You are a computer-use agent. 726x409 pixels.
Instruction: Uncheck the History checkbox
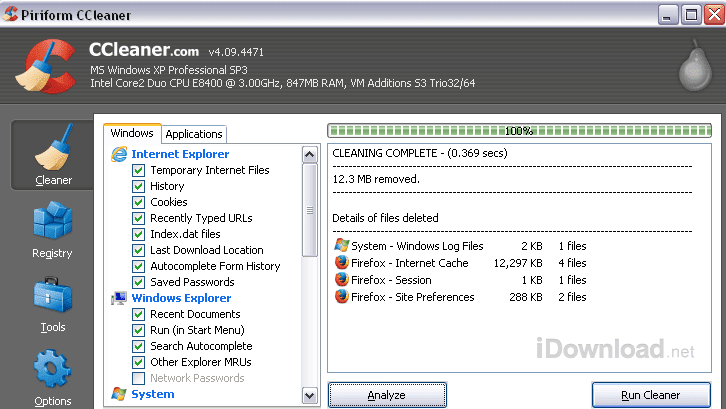[x=138, y=186]
